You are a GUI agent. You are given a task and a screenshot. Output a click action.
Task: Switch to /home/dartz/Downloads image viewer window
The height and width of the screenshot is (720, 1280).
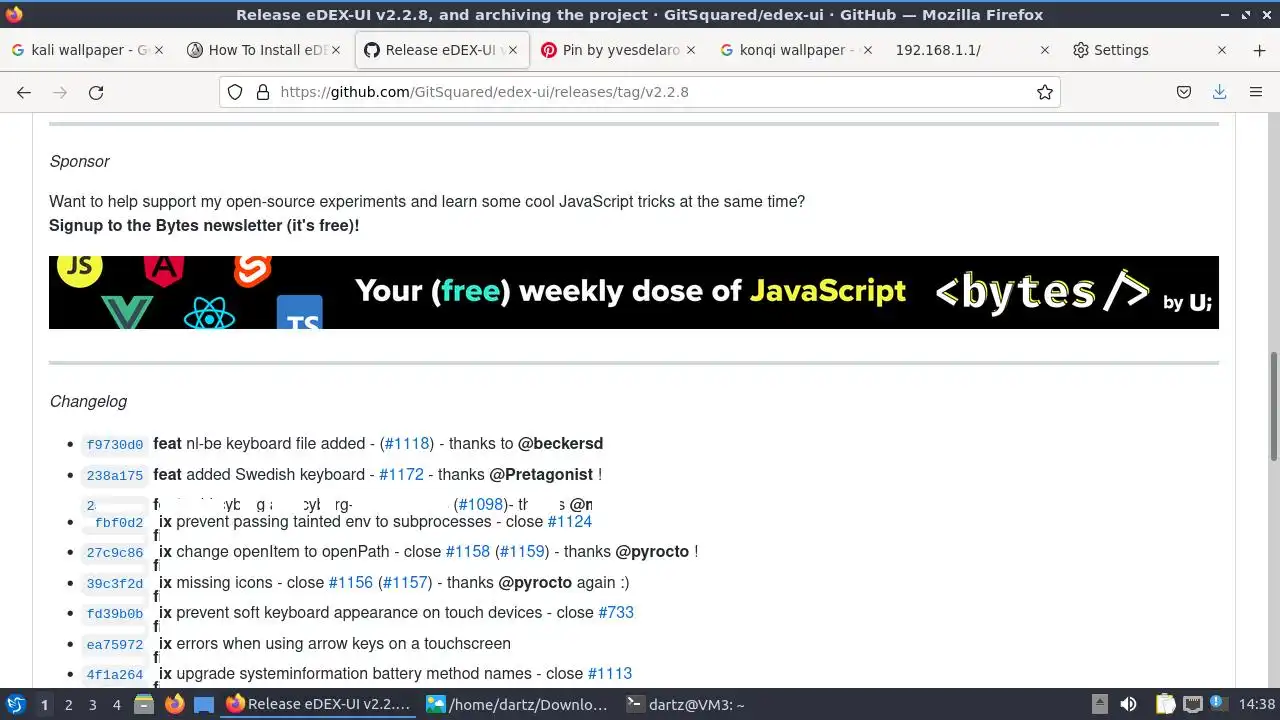[517, 704]
